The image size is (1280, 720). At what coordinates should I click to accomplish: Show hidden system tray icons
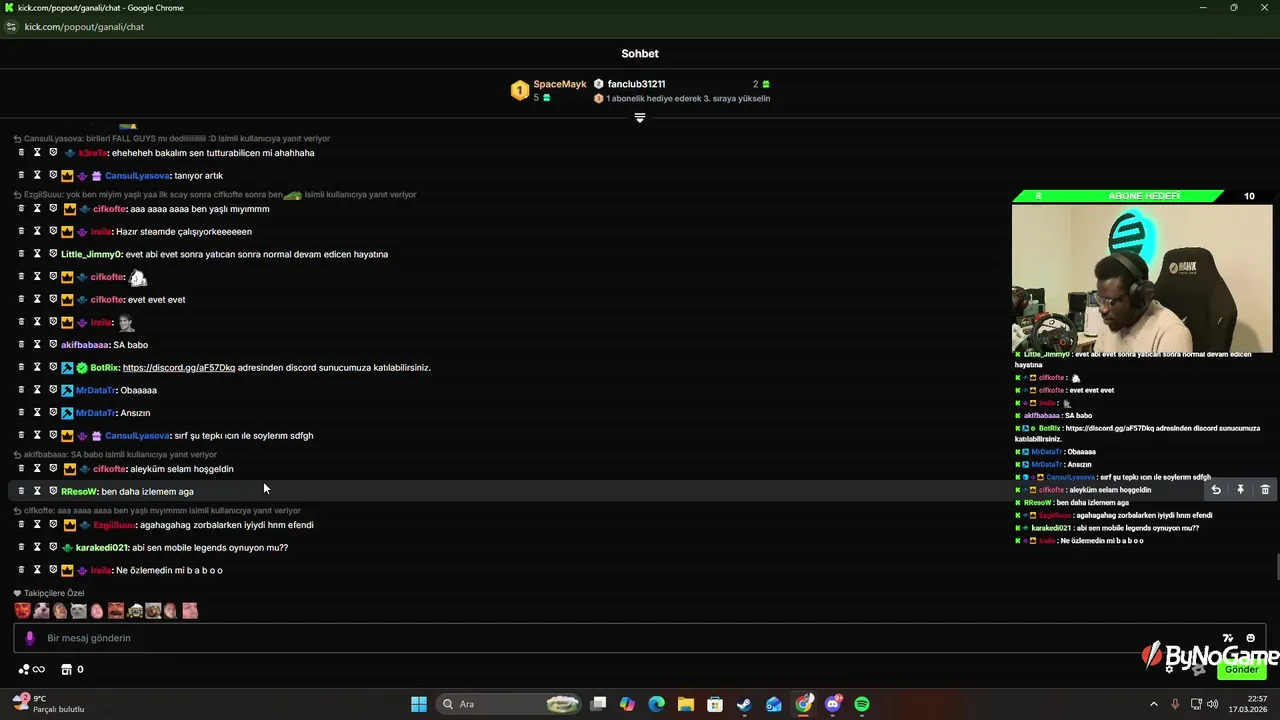pyautogui.click(x=1153, y=704)
